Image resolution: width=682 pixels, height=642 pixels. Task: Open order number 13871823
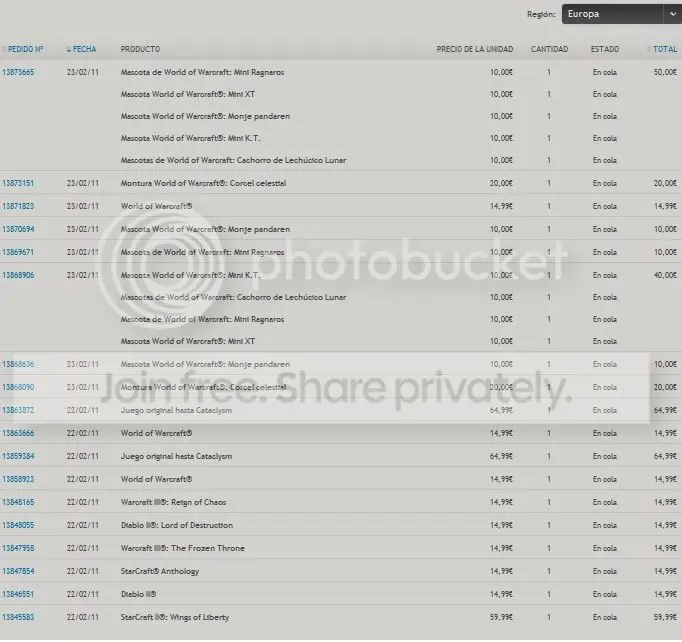(18, 206)
